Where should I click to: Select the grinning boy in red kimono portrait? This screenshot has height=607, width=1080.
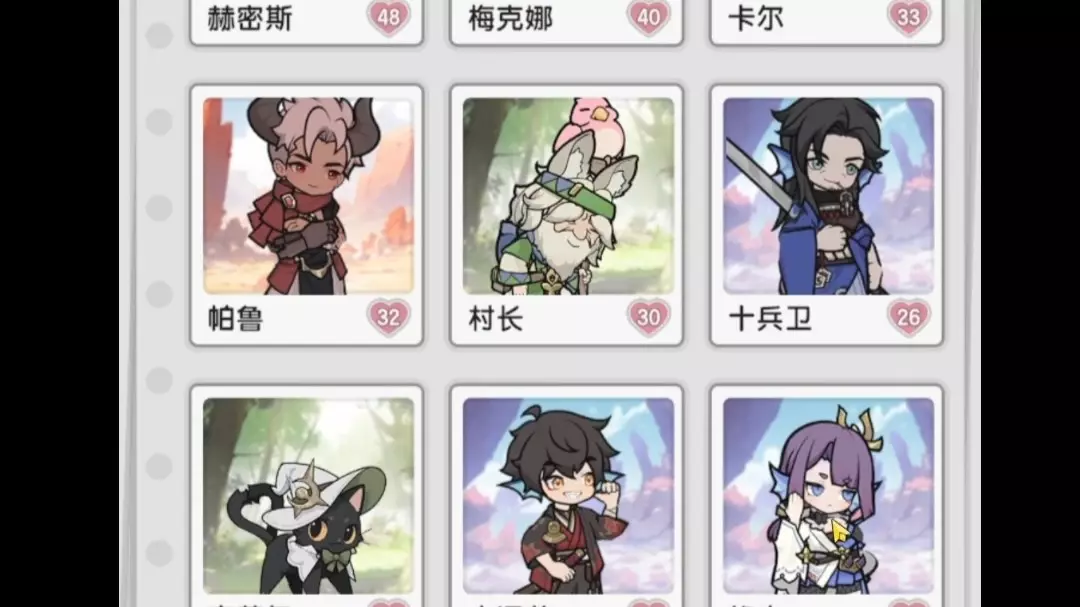pyautogui.click(x=568, y=496)
